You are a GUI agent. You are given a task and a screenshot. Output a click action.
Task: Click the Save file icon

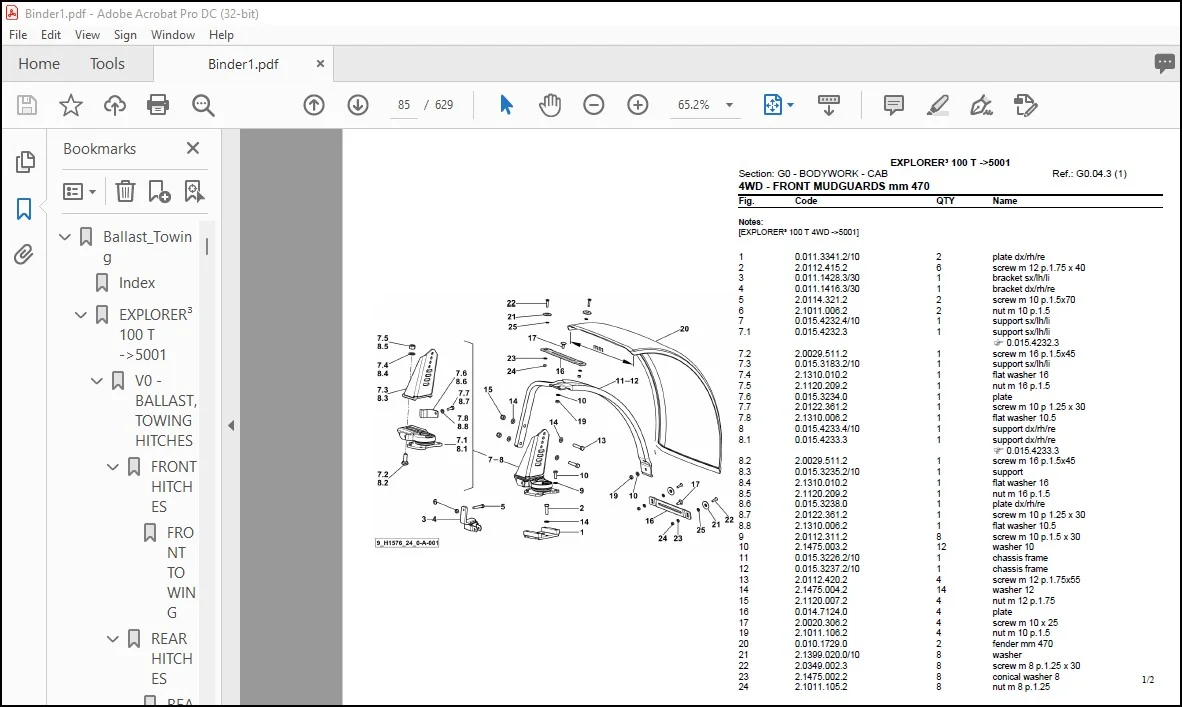tap(27, 105)
